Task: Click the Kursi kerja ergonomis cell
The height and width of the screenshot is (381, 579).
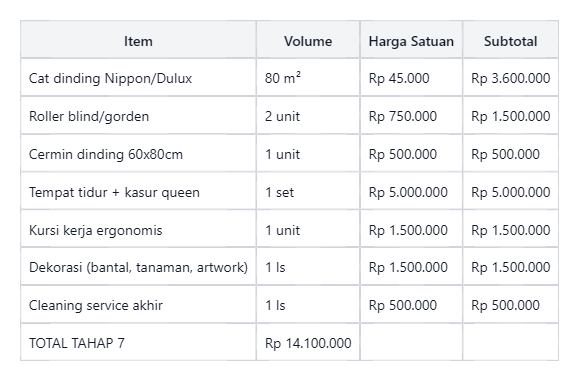Action: pyautogui.click(x=138, y=230)
